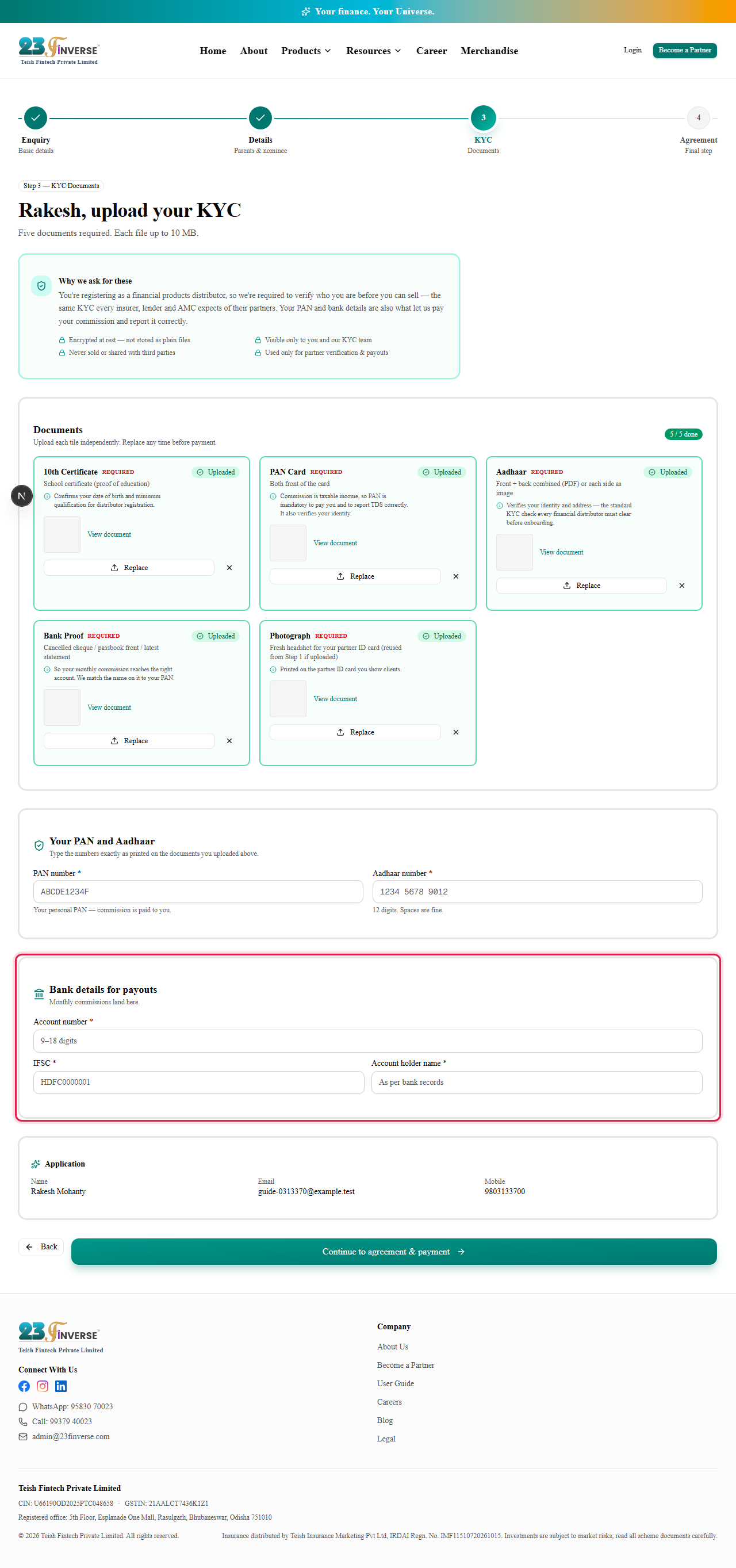Remove the Aadhaar upload with X

tap(682, 586)
